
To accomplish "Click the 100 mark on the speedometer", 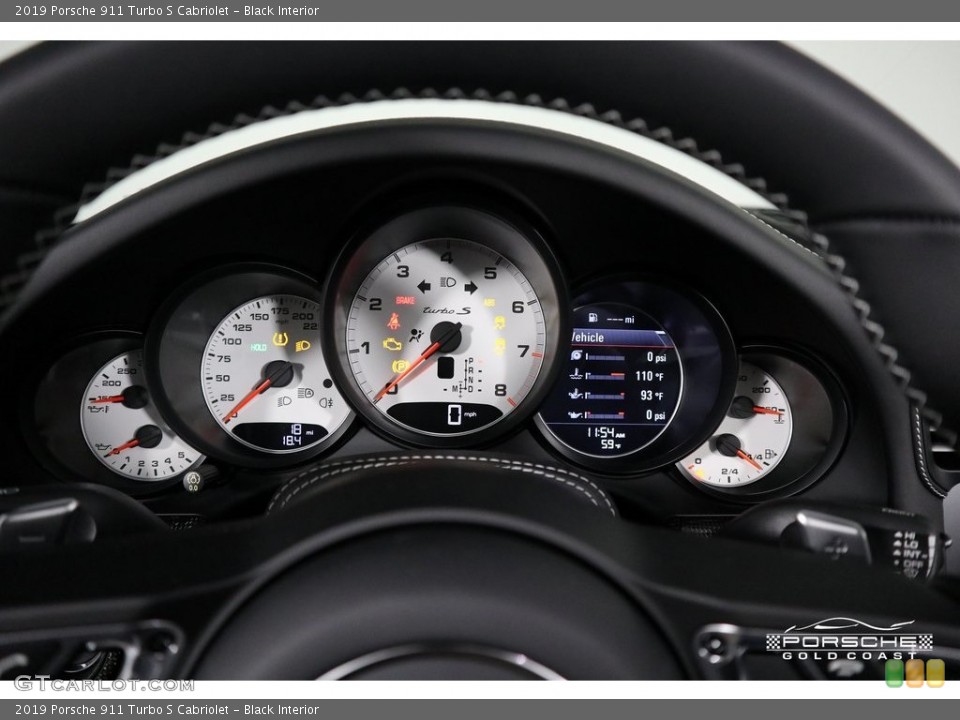I will tap(232, 341).
